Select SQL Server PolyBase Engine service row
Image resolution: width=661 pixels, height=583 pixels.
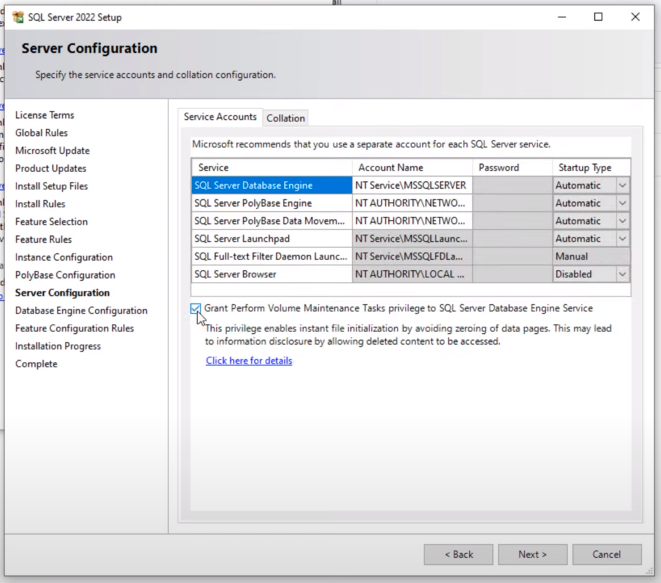271,203
